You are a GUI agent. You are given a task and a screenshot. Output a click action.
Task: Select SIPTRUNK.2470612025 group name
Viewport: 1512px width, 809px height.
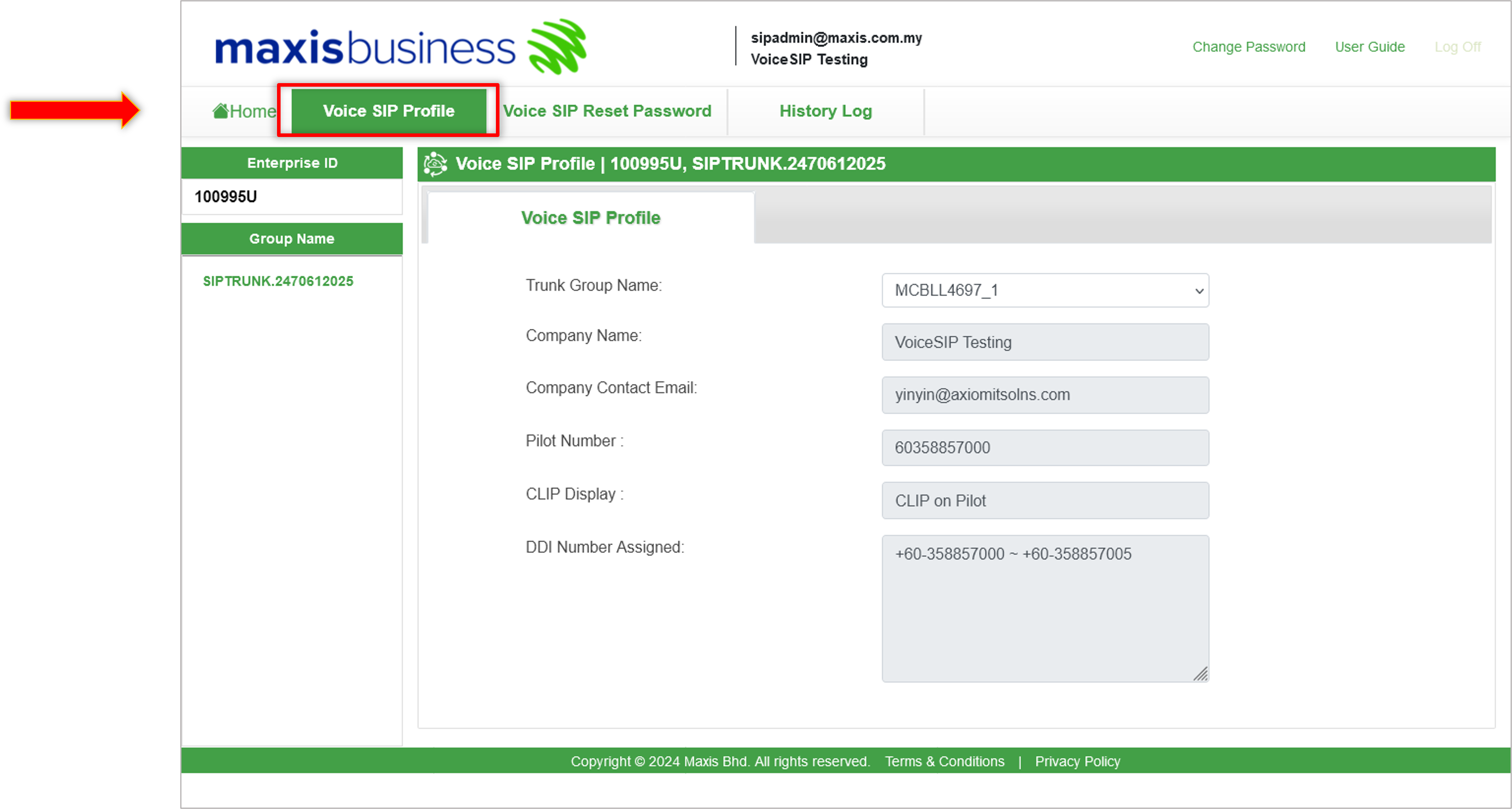coord(278,281)
